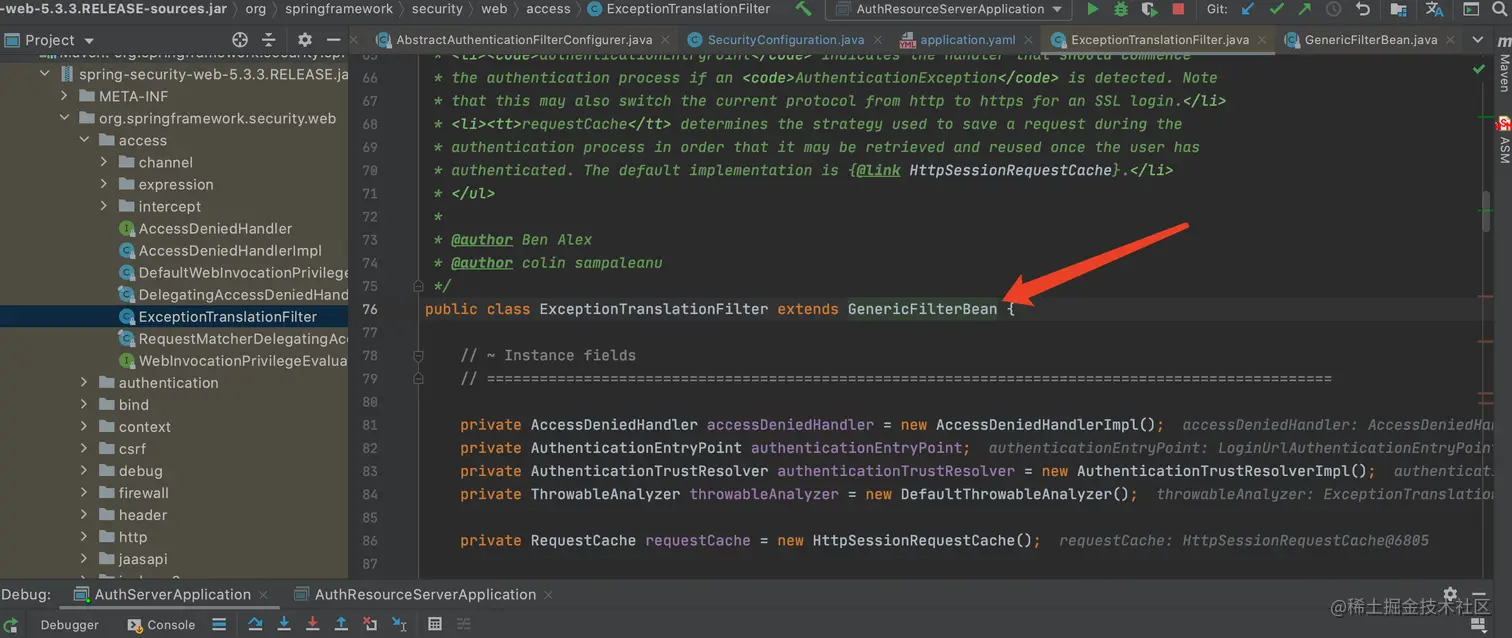The image size is (1512, 638).
Task: Stop the running process with red square
Action: tap(1178, 9)
